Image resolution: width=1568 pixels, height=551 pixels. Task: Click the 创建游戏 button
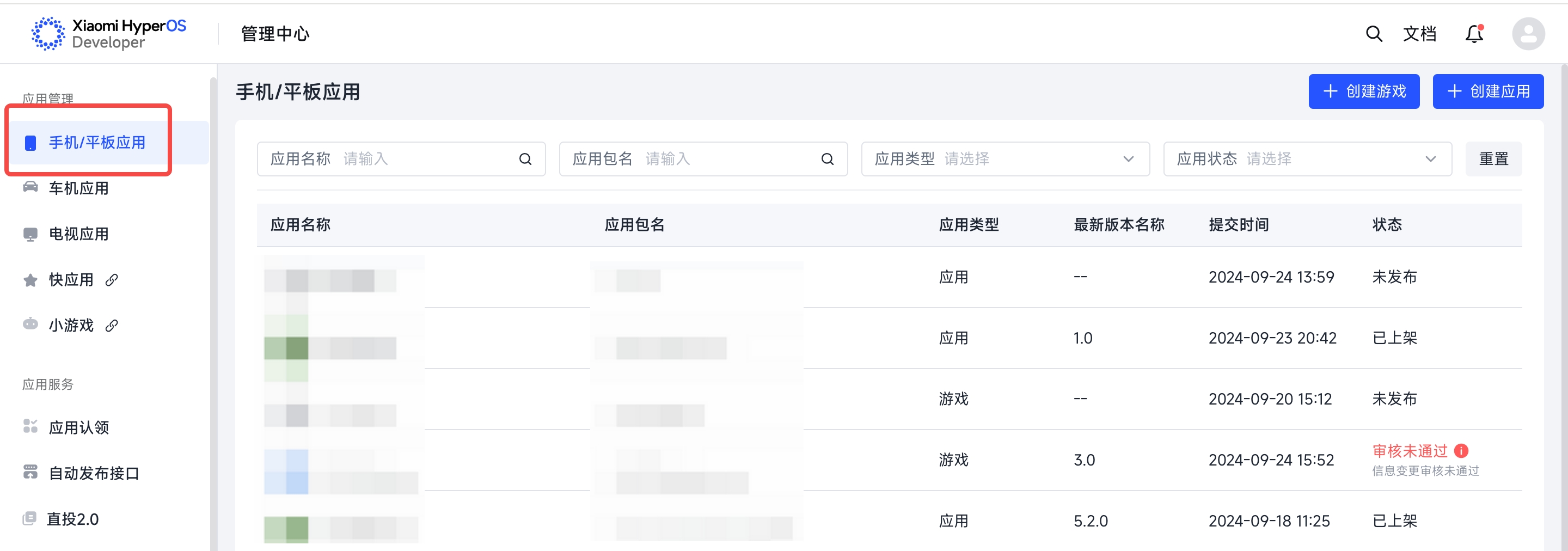(1363, 91)
